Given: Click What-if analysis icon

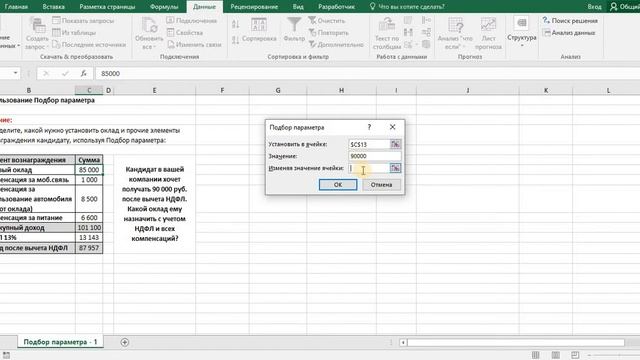Looking at the screenshot, I should pos(455,25).
